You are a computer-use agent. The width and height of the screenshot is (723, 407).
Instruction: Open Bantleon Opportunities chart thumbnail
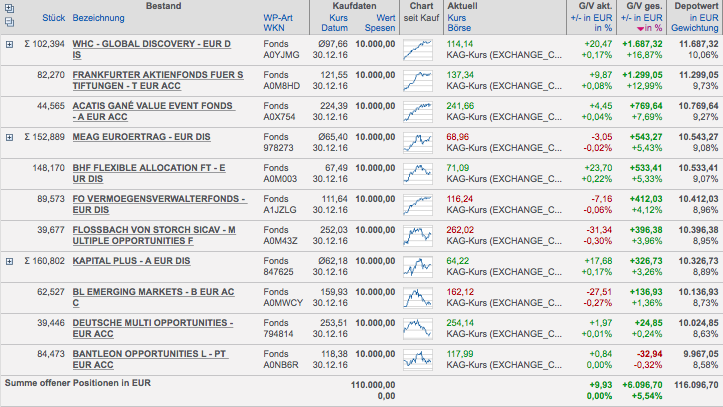418,359
